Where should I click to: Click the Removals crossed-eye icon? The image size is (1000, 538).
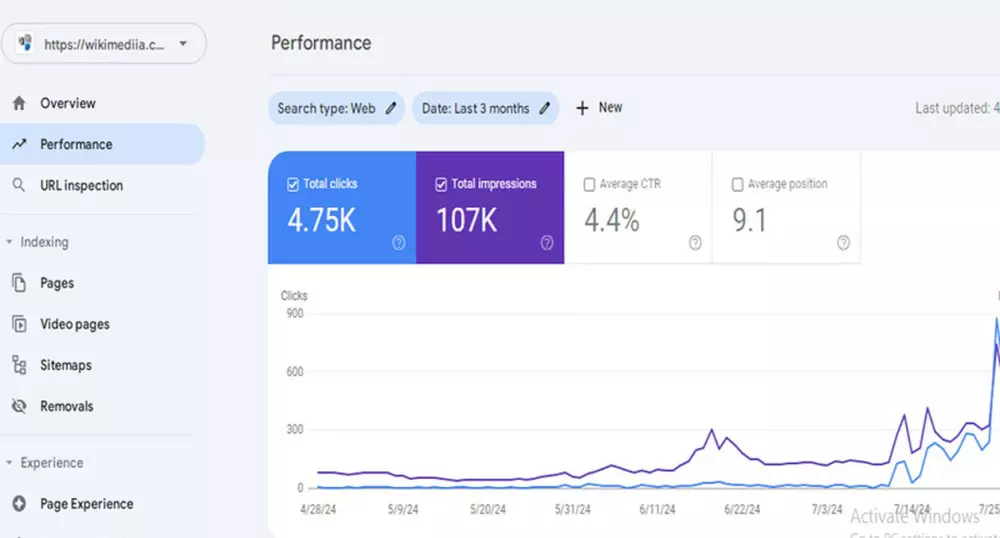point(19,406)
